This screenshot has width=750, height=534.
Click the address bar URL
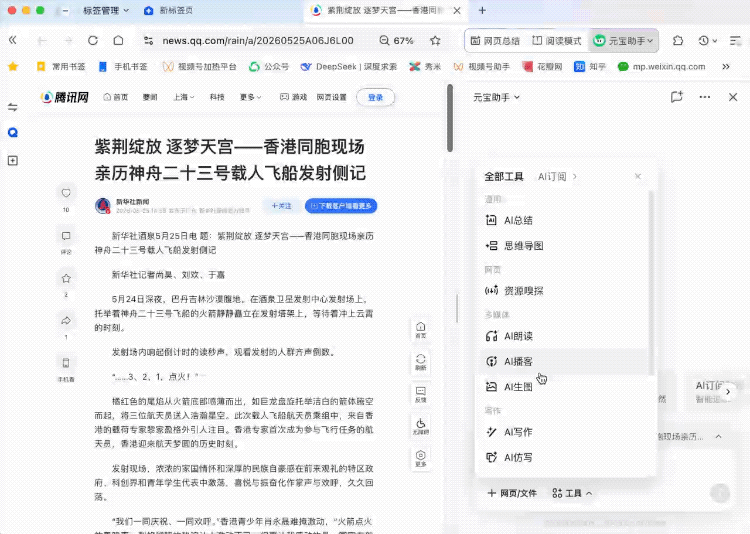258,41
